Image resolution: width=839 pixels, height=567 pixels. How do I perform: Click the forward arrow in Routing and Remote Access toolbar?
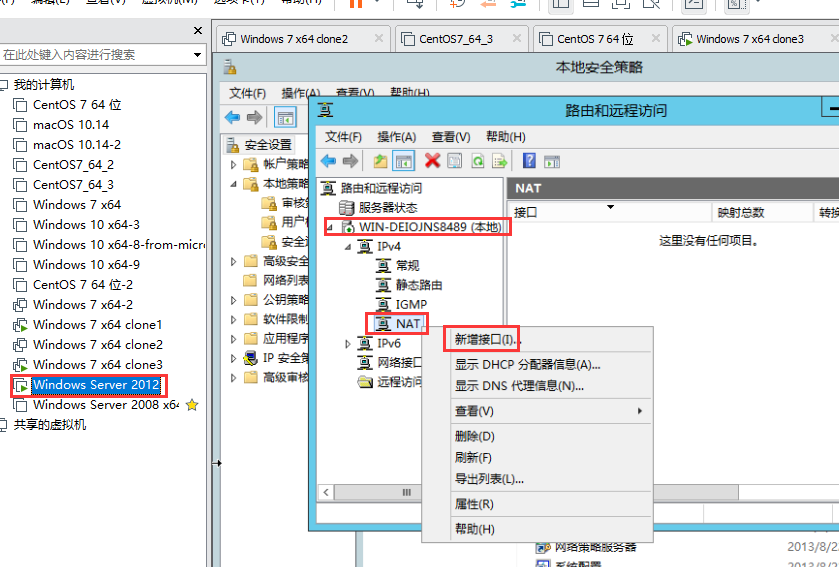[350, 161]
